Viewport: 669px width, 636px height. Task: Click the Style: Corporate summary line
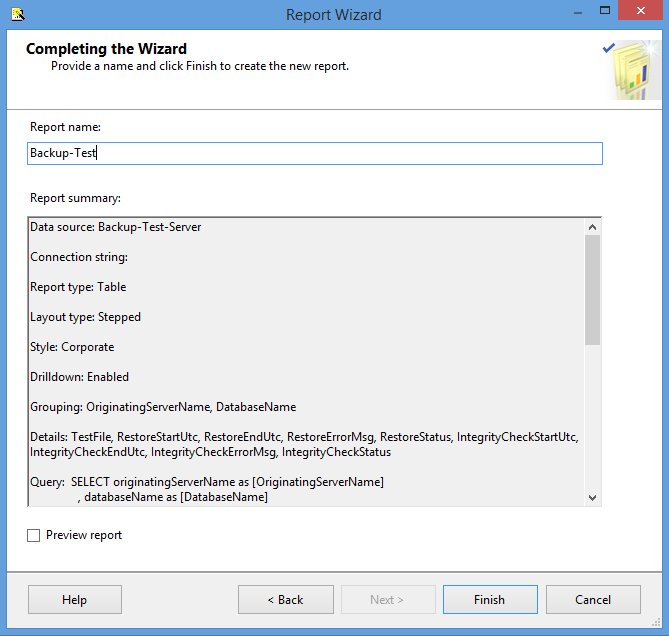[72, 347]
